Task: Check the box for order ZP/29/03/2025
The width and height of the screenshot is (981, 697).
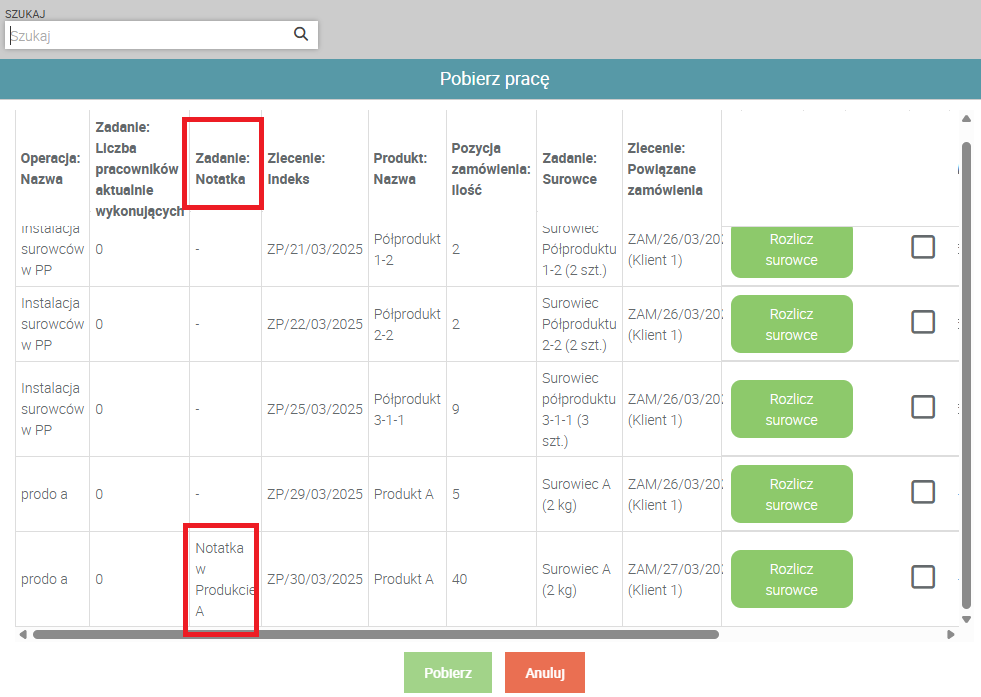Action: click(923, 492)
